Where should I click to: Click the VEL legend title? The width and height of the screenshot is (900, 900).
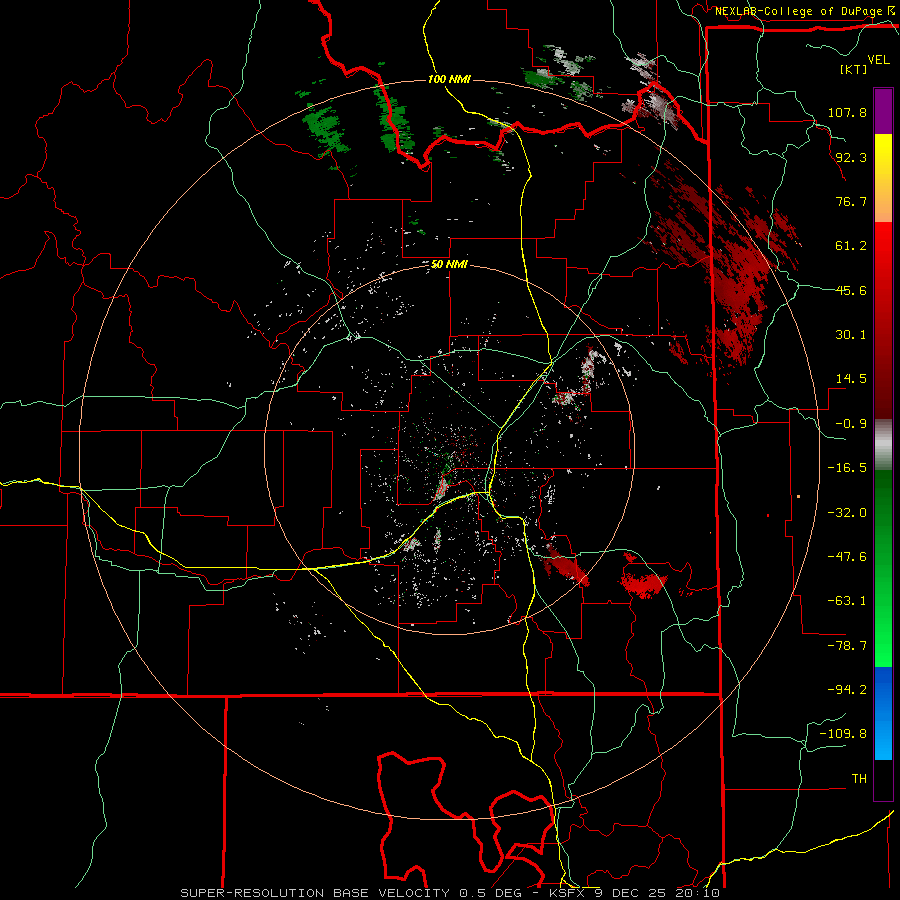(x=879, y=59)
